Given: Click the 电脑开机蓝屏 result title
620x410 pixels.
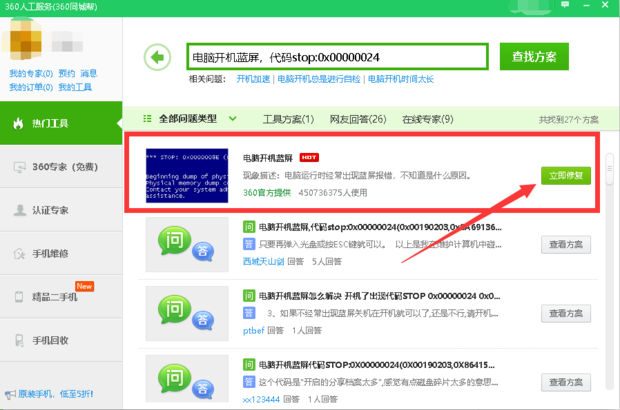Looking at the screenshot, I should [x=268, y=158].
